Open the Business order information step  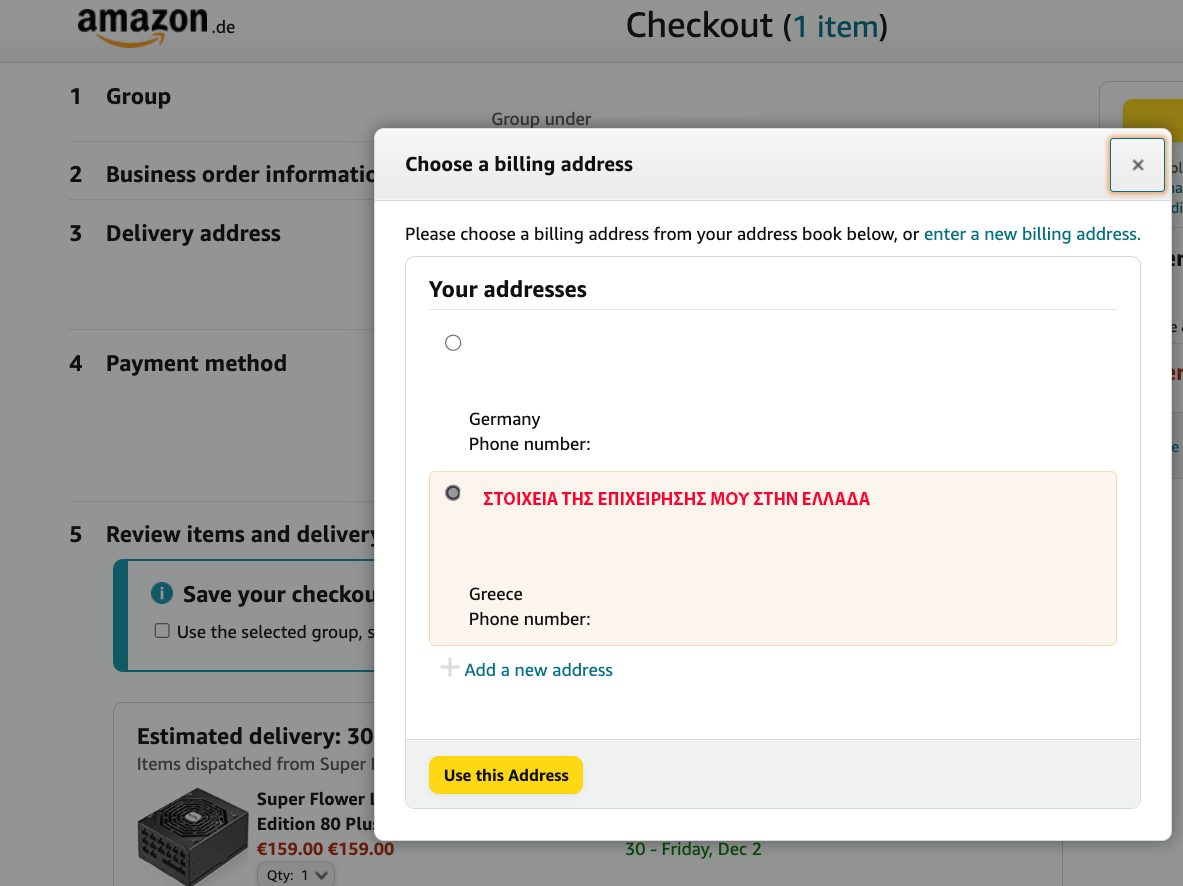coord(240,174)
